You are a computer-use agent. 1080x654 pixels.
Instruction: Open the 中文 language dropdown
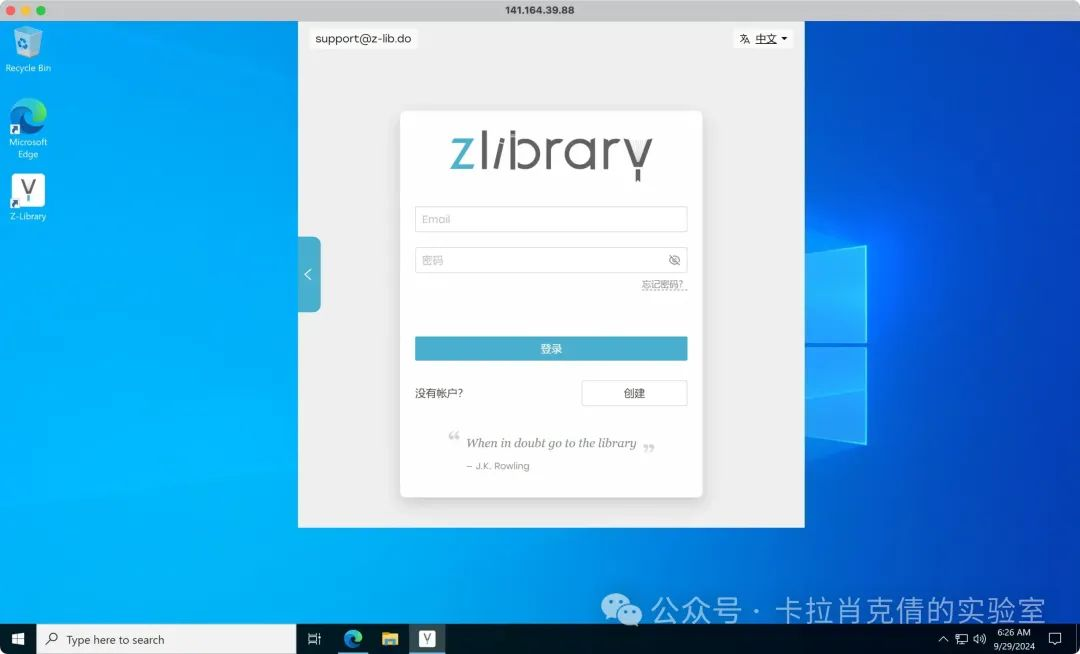pyautogui.click(x=764, y=39)
